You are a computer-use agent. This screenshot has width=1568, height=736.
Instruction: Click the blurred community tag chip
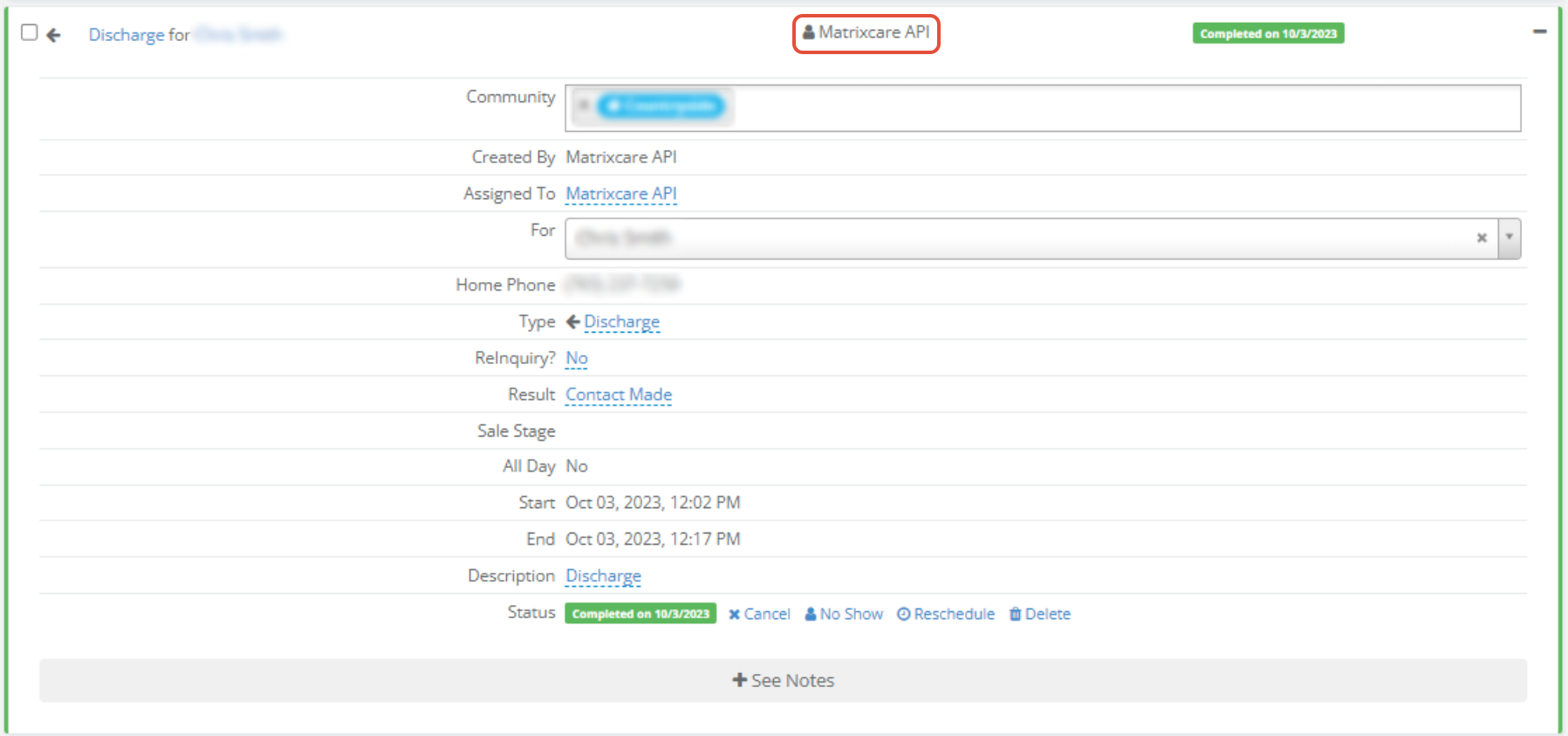click(x=661, y=106)
